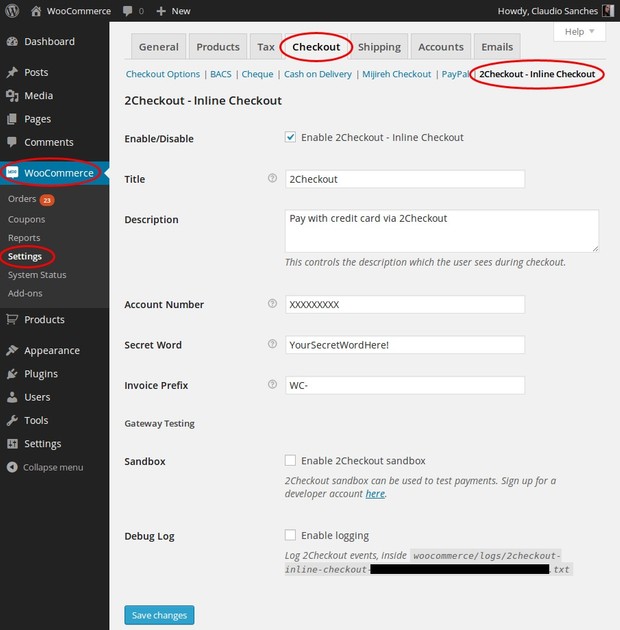The width and height of the screenshot is (620, 630).
Task: Click the Products cart icon in the sidebar
Action: click(x=12, y=319)
